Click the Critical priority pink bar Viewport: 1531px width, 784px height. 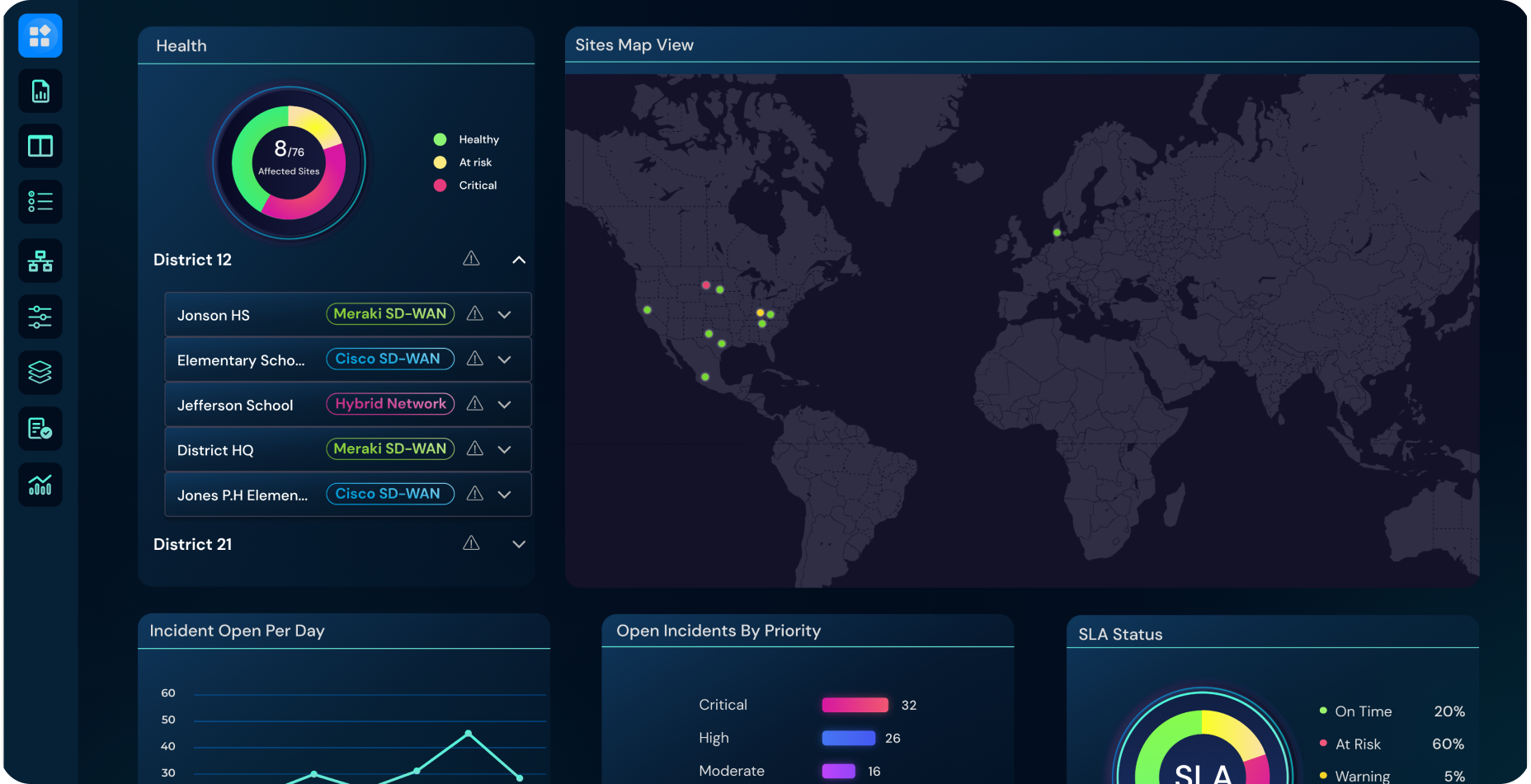855,705
